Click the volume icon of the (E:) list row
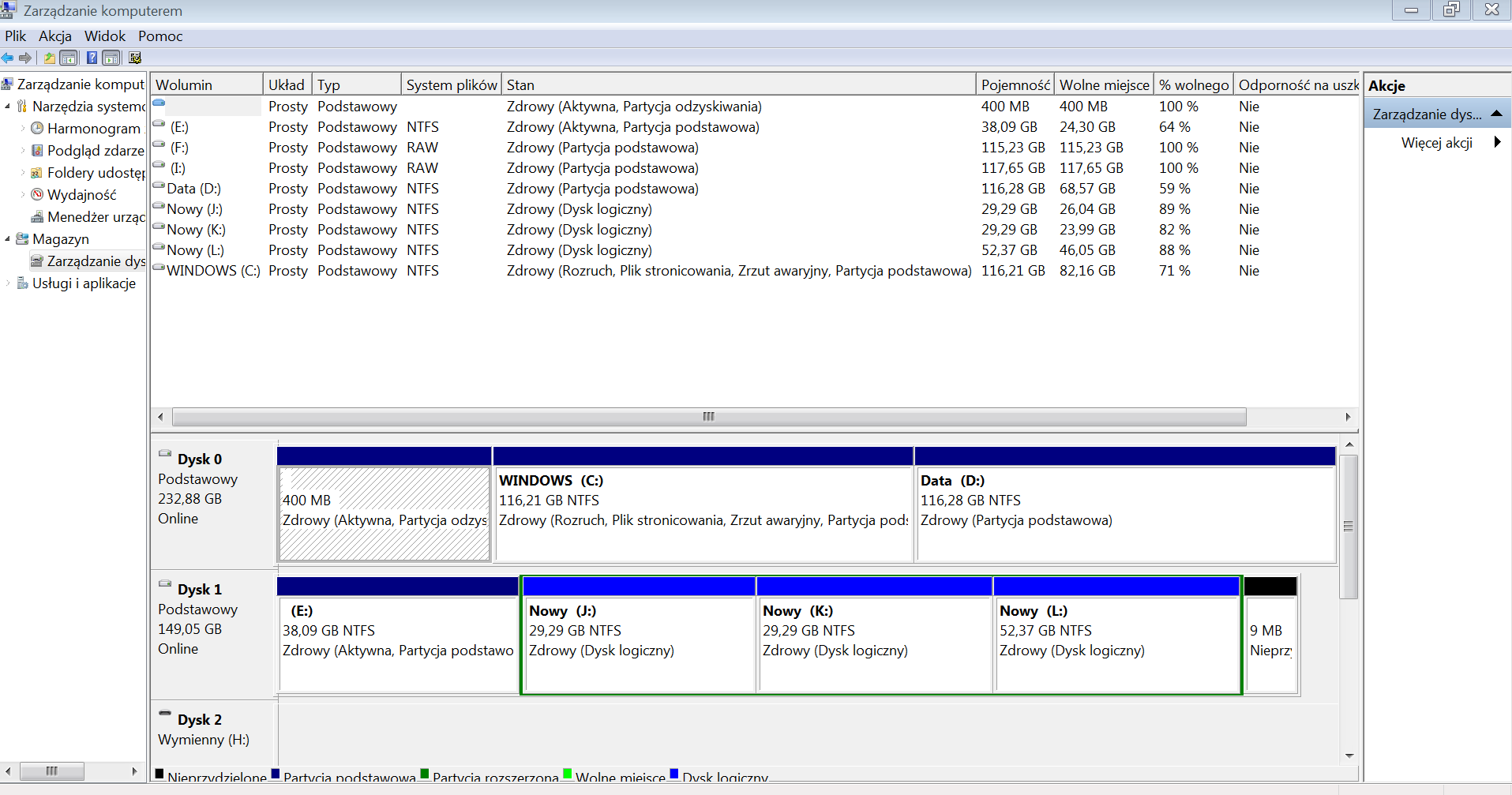1512x795 pixels. click(x=159, y=124)
